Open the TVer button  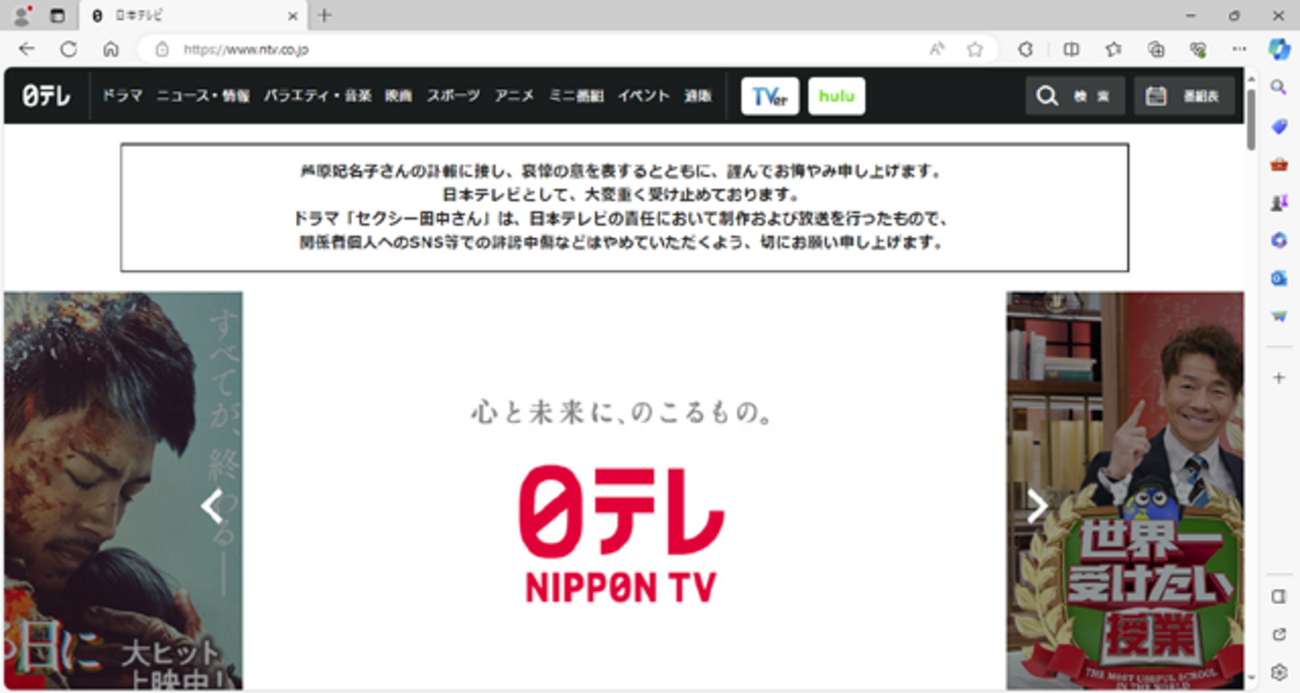pos(770,96)
